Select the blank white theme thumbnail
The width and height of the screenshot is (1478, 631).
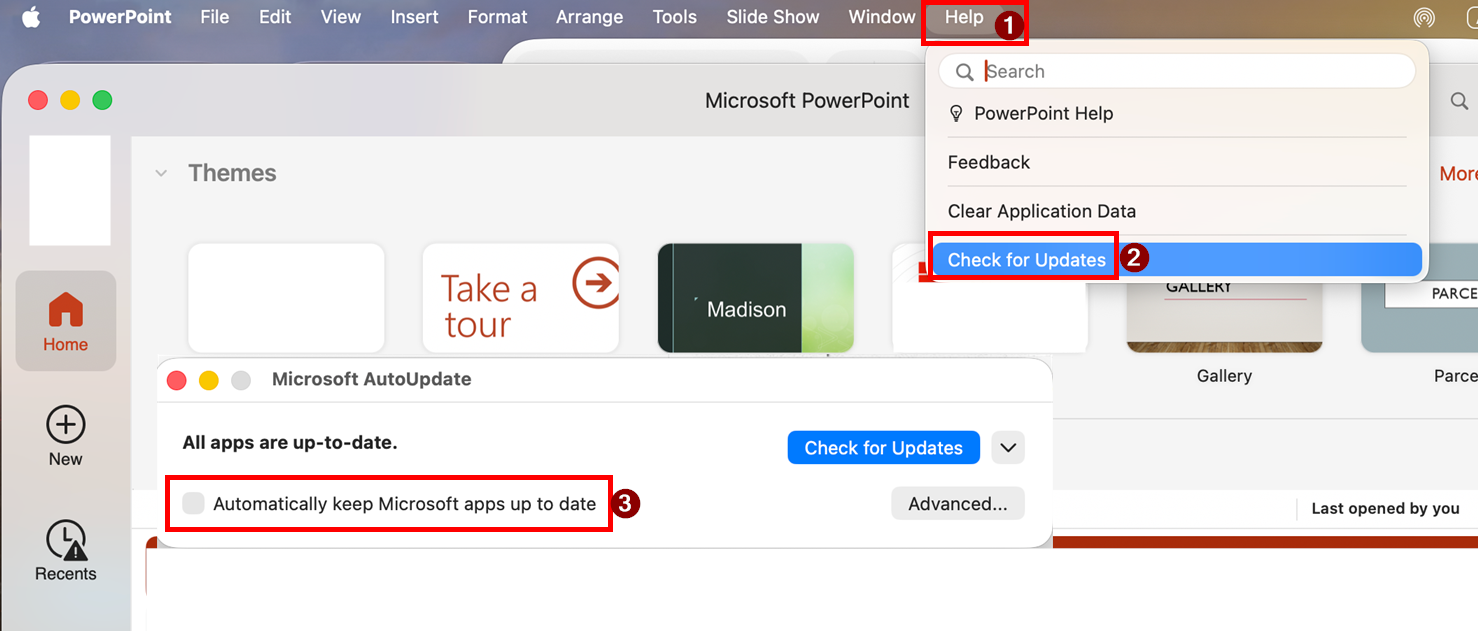click(286, 298)
